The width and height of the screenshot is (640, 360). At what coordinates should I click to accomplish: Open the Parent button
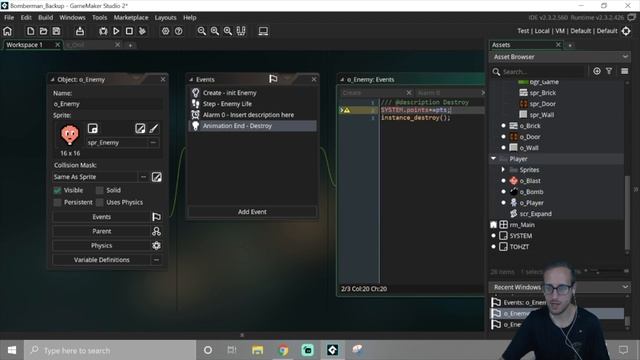[x=102, y=231]
